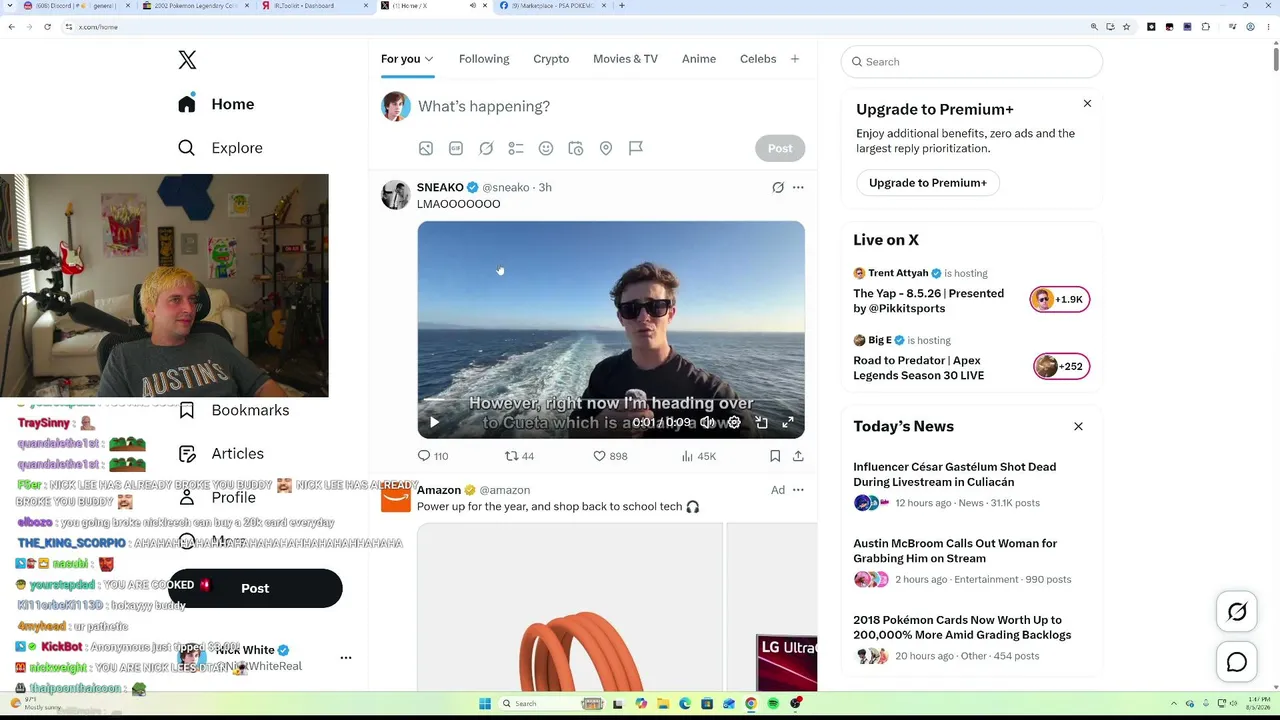This screenshot has height=720, width=1280.
Task: Bookmark SNEAKO's post
Action: 775,456
